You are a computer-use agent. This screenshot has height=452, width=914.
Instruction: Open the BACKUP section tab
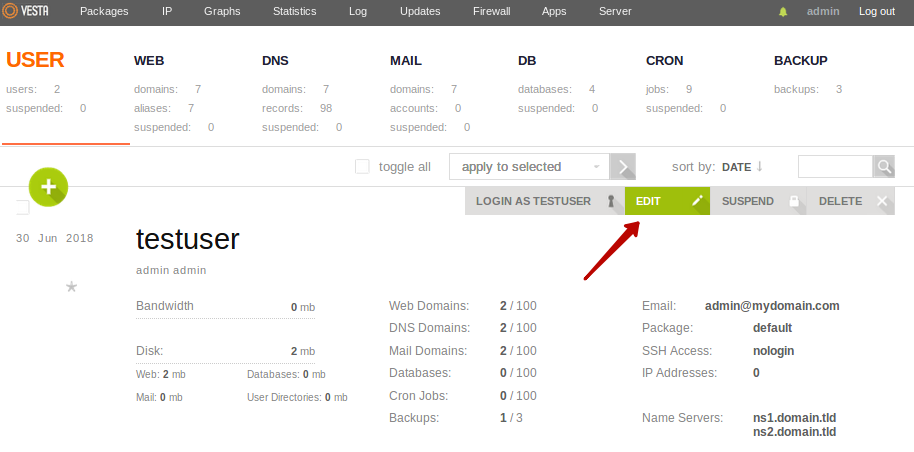pyautogui.click(x=800, y=60)
